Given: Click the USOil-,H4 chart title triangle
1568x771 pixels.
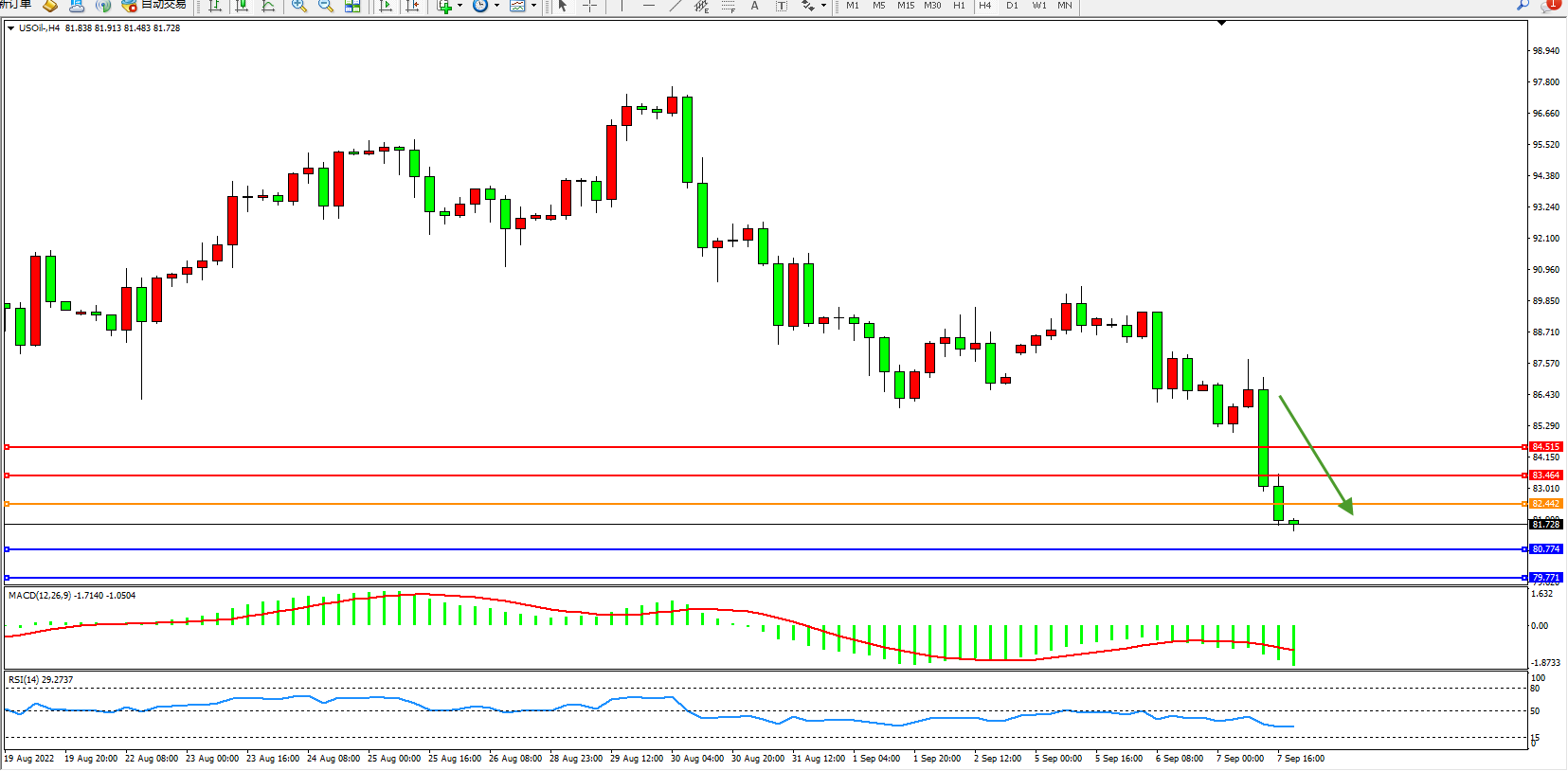Looking at the screenshot, I should coord(10,28).
